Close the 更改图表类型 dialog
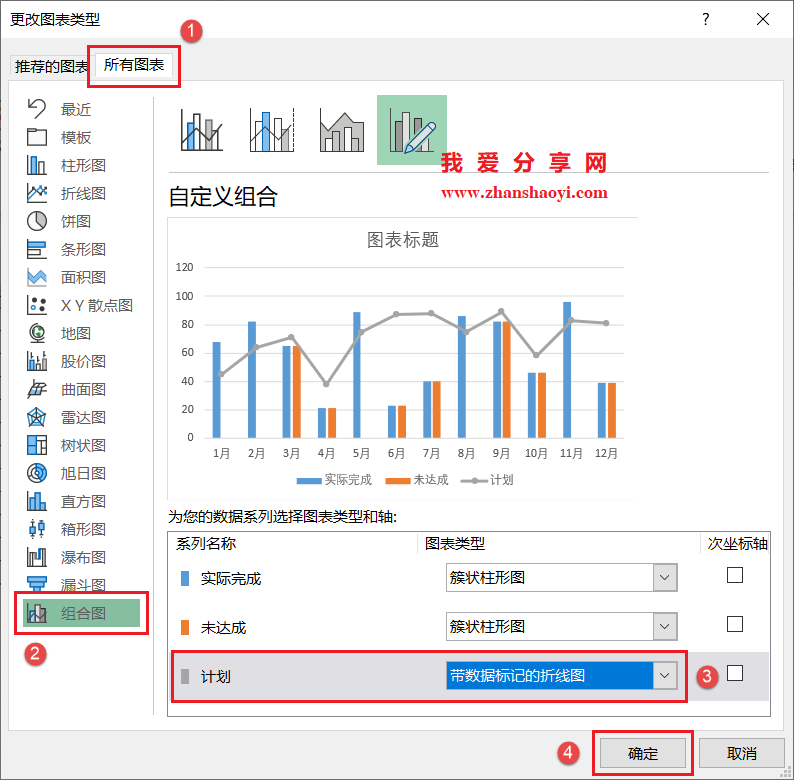The width and height of the screenshot is (794, 780). coord(763,19)
